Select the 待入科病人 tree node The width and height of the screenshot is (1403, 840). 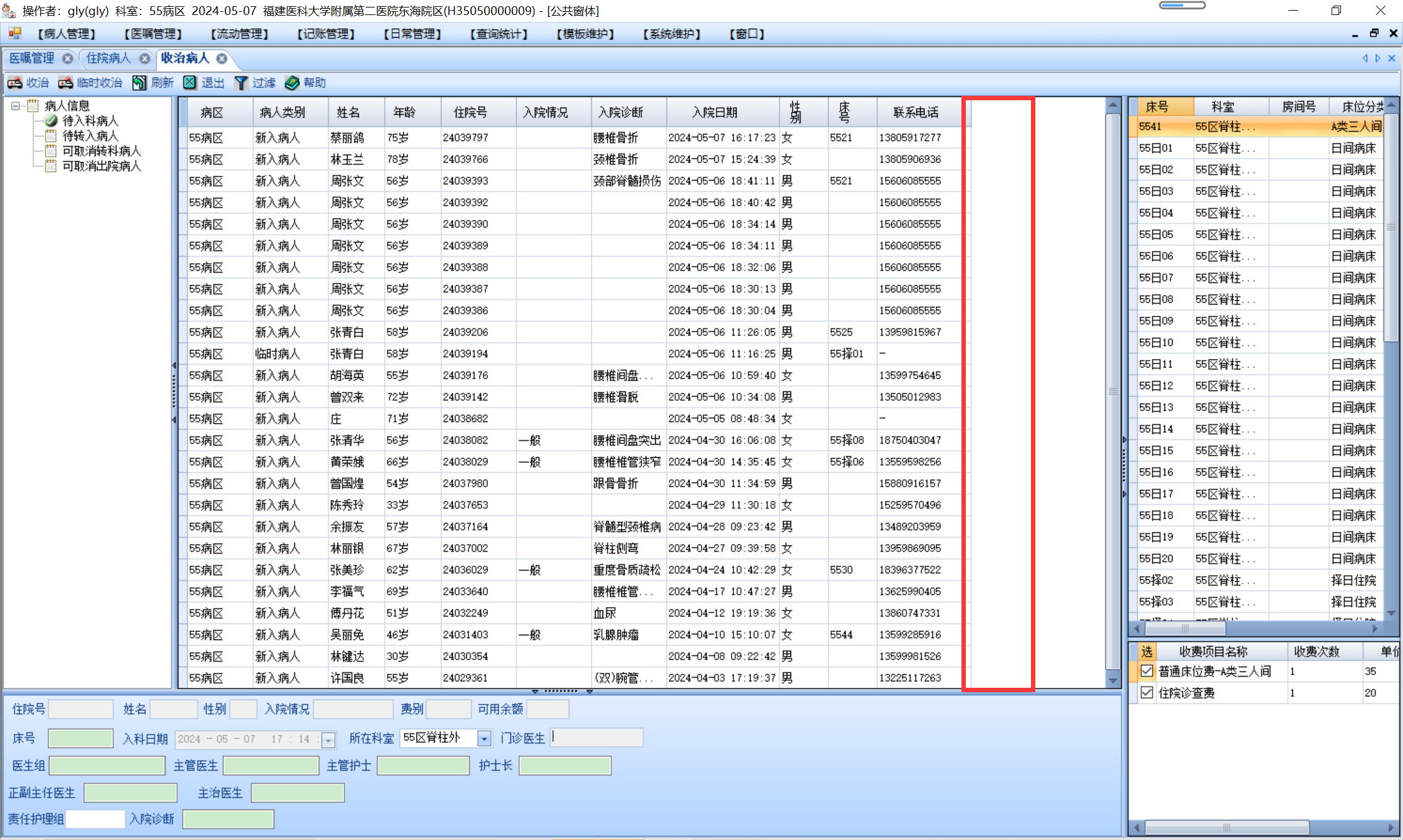(x=90, y=121)
